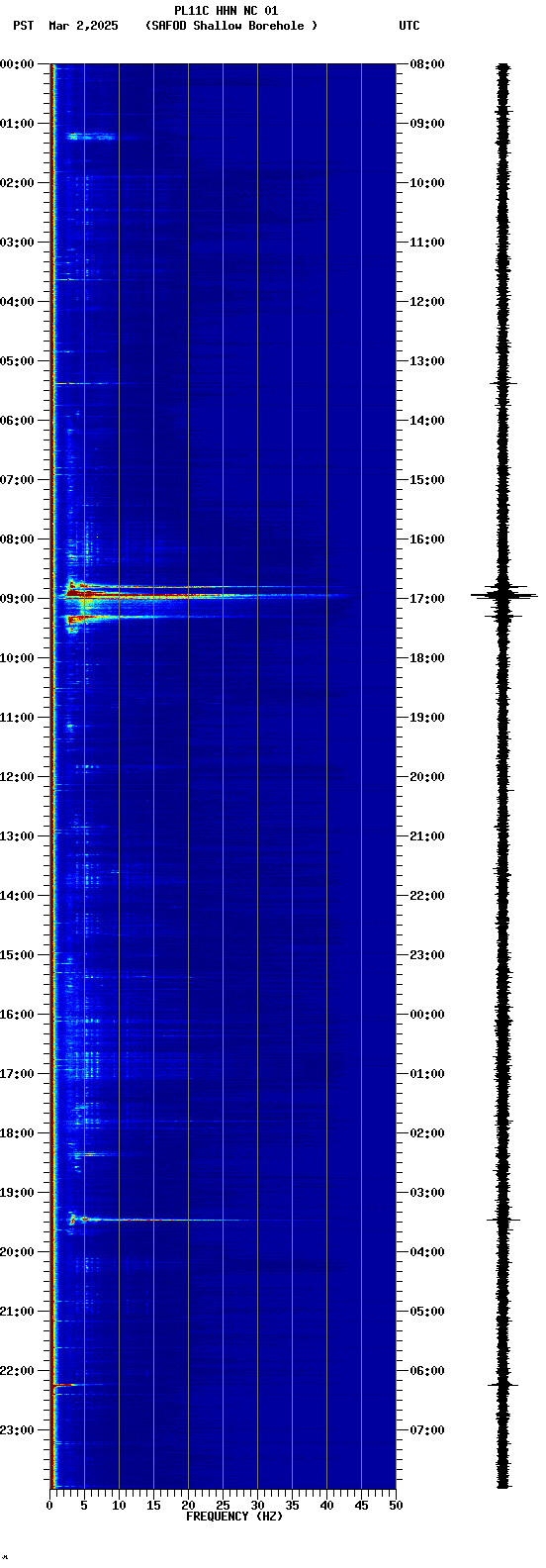Viewport: 546px width, 1568px height.
Task: Click the 00:00 PST time label
Action: pyautogui.click(x=18, y=64)
